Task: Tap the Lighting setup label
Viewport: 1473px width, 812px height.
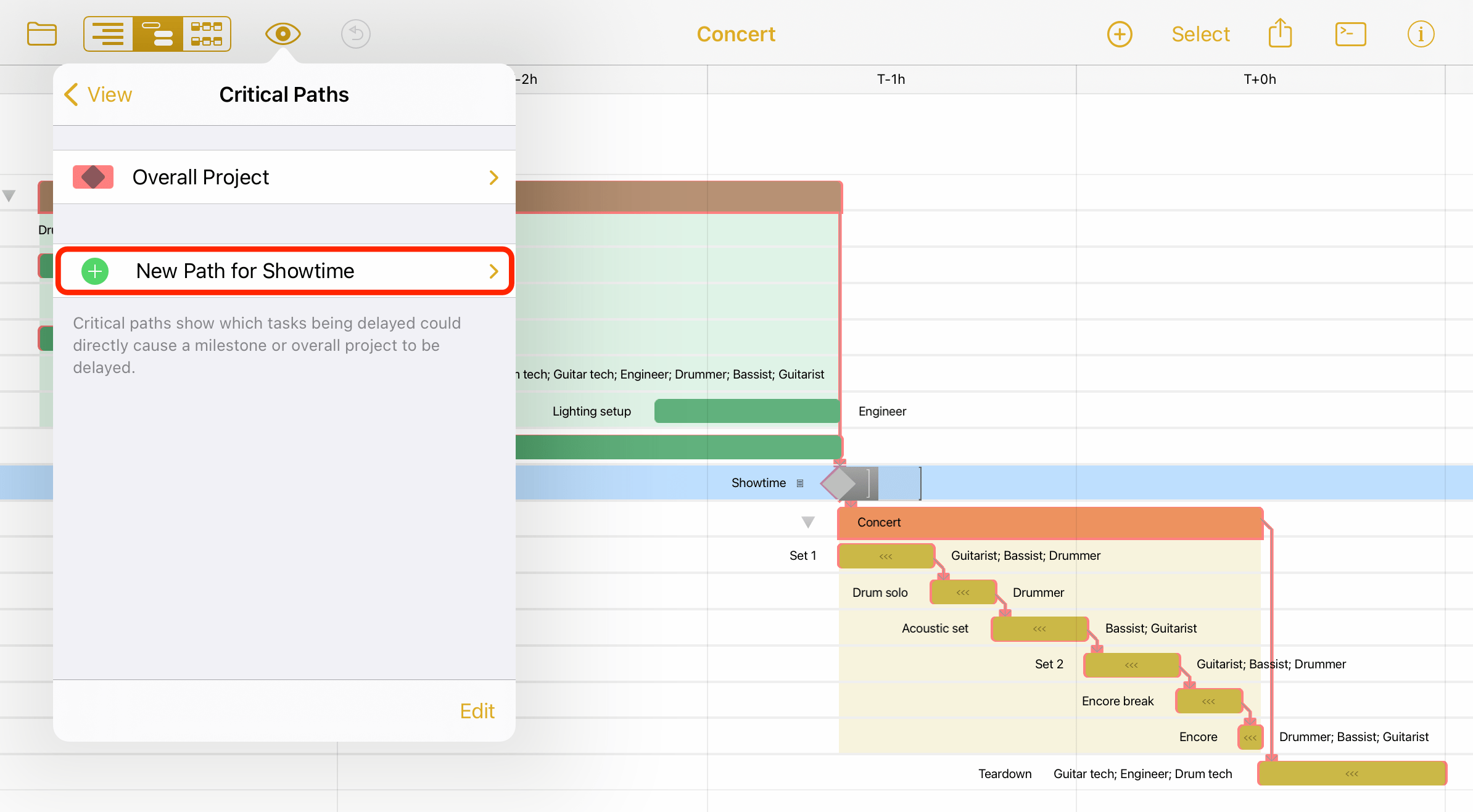Action: point(591,411)
